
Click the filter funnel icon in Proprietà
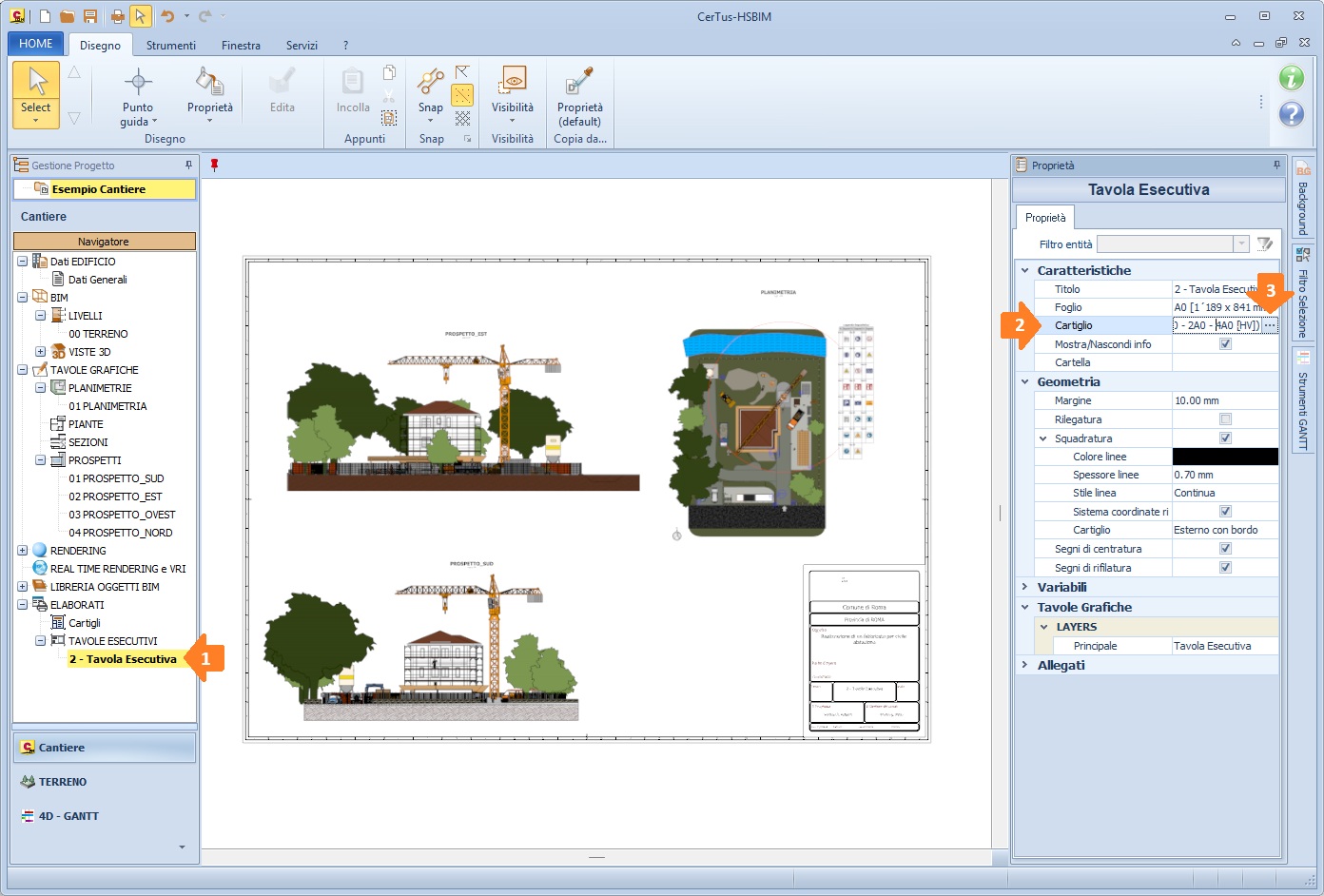[1264, 244]
